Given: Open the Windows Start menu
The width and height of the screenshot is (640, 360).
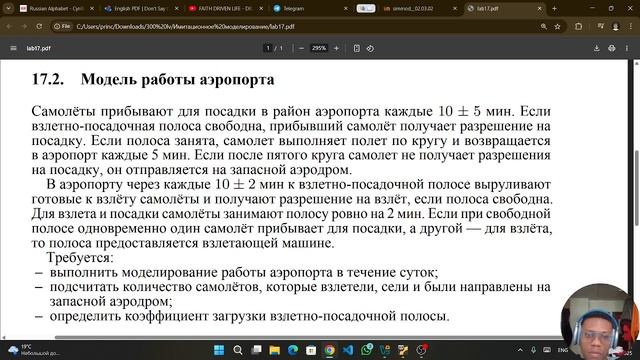Looking at the screenshot, I should pyautogui.click(x=219, y=350).
